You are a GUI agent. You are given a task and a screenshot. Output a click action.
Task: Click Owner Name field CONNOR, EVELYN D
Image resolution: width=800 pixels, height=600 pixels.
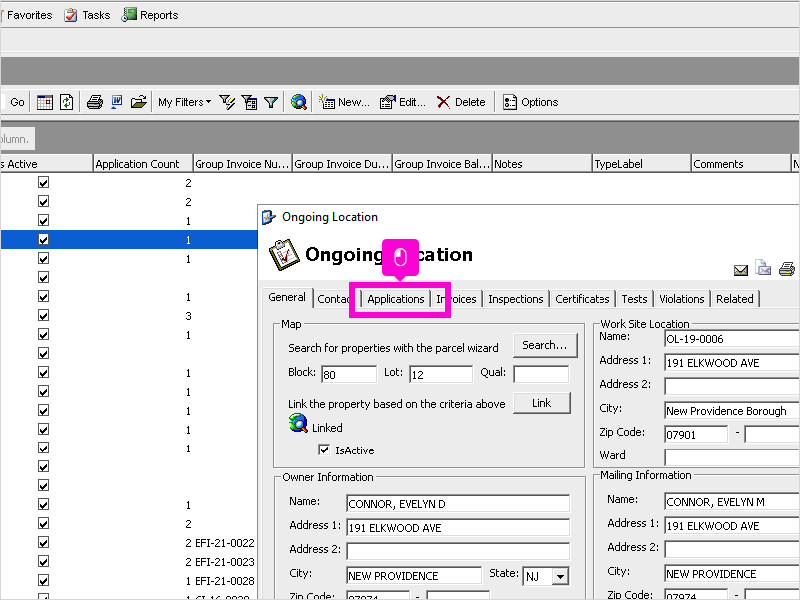pyautogui.click(x=458, y=504)
